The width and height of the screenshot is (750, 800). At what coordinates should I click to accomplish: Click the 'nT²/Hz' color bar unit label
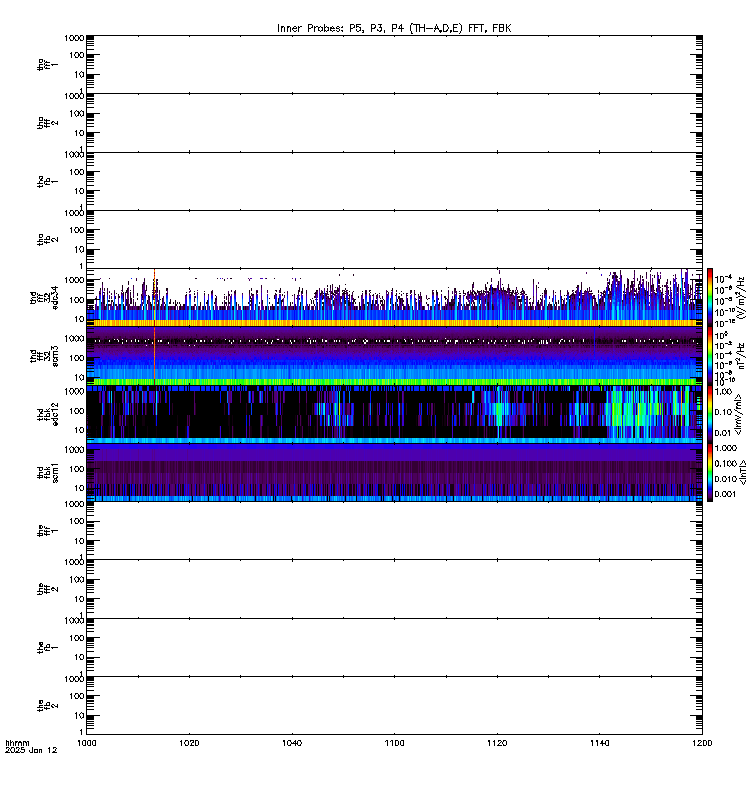tap(741, 356)
